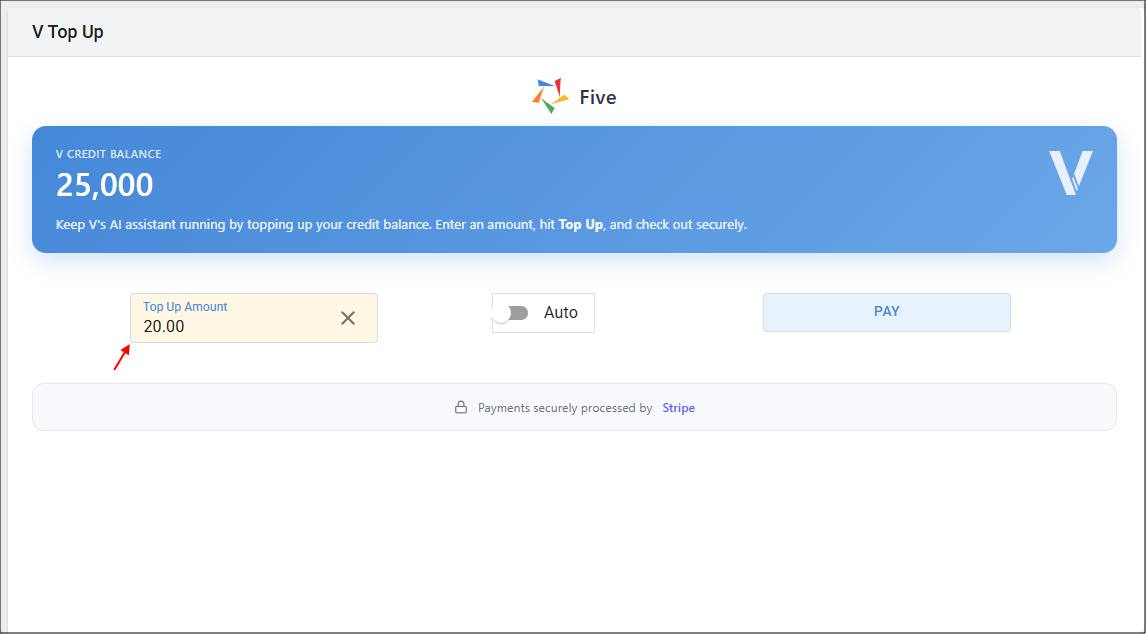The width and height of the screenshot is (1146, 634).
Task: Click the padlock secure payment icon
Action: click(x=461, y=407)
